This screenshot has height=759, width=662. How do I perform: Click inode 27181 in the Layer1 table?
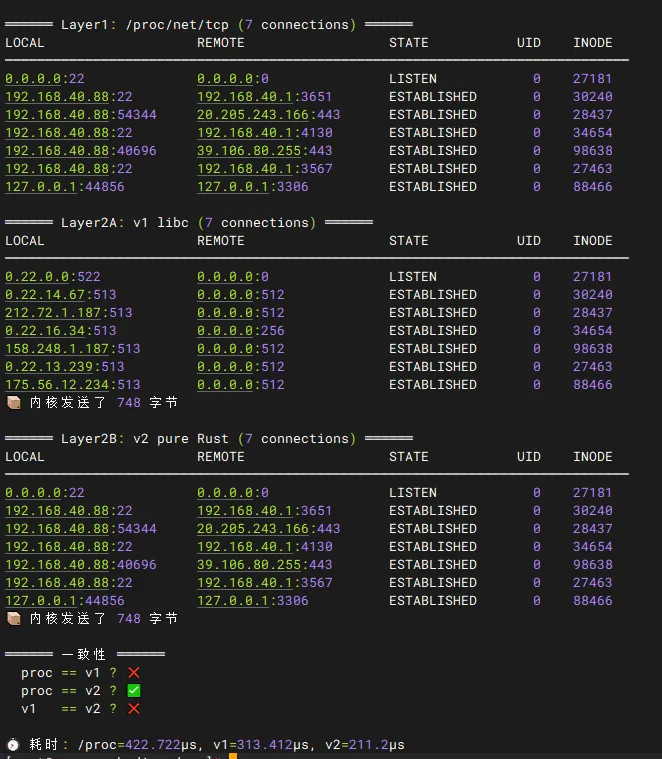(593, 78)
